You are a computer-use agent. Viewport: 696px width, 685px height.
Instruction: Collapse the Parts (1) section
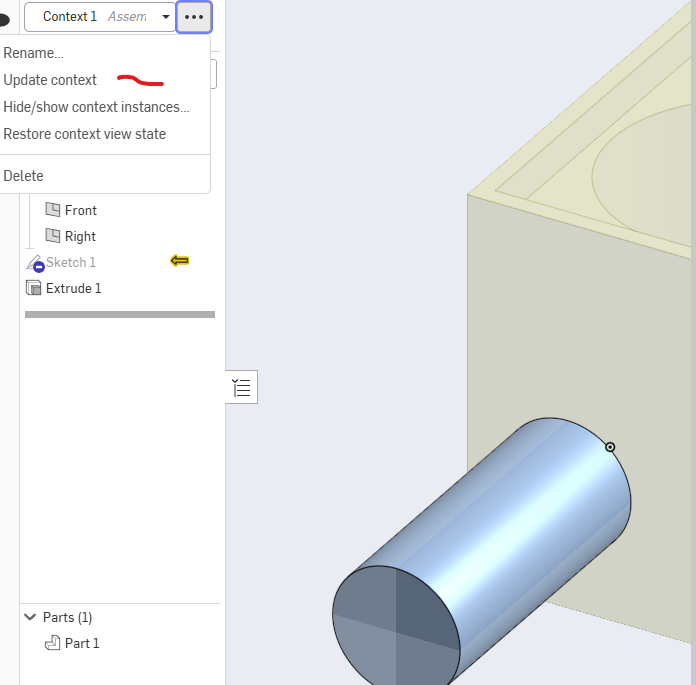(30, 617)
